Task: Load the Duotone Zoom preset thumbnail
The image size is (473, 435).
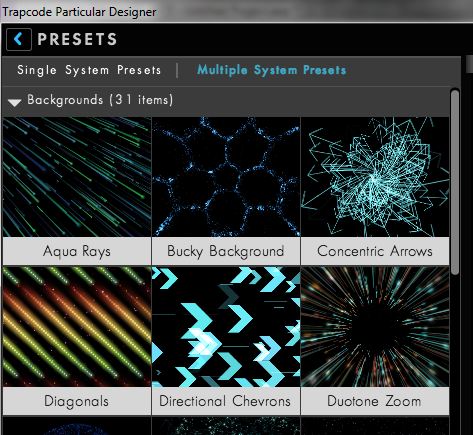Action: pyautogui.click(x=375, y=327)
